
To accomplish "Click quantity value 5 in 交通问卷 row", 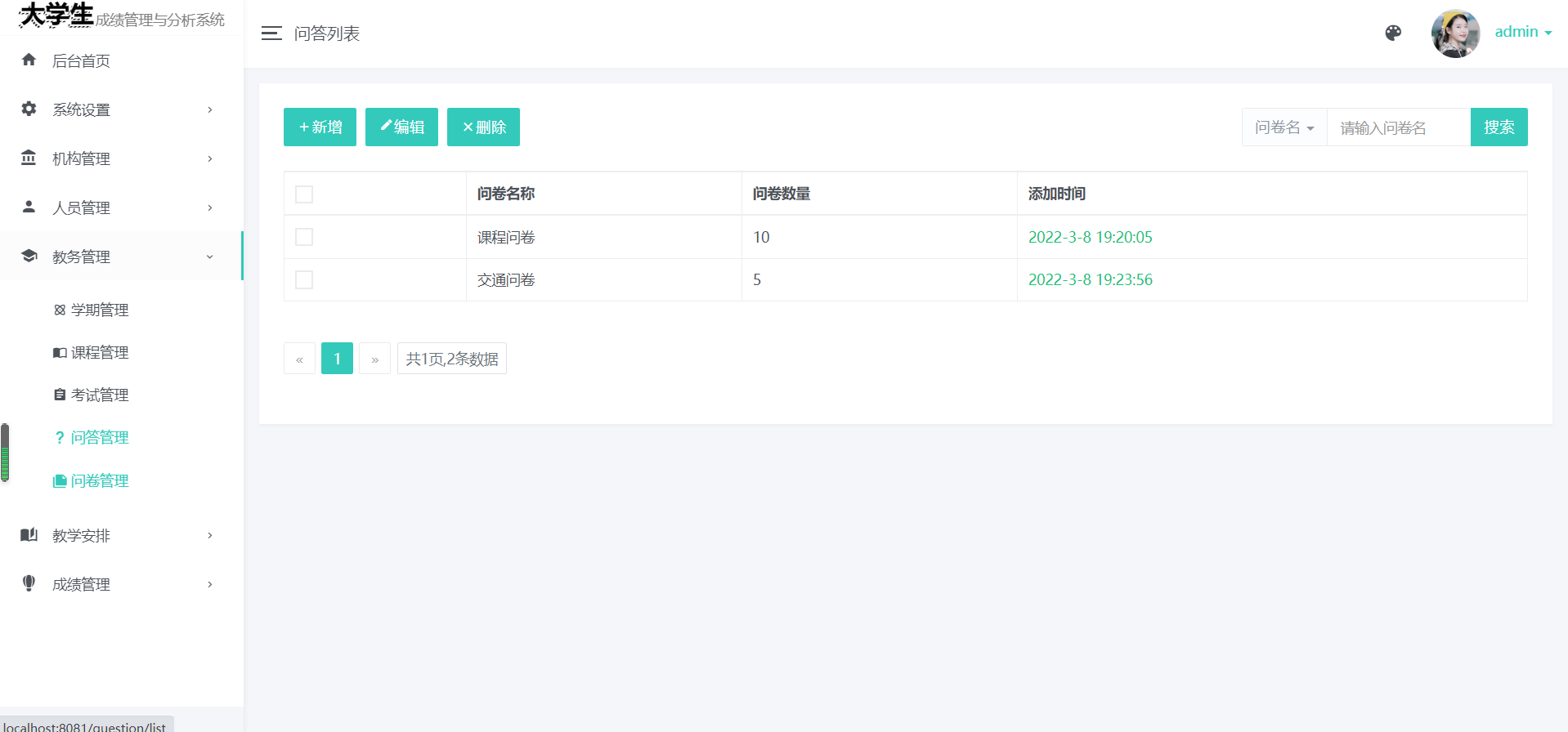I will click(757, 279).
